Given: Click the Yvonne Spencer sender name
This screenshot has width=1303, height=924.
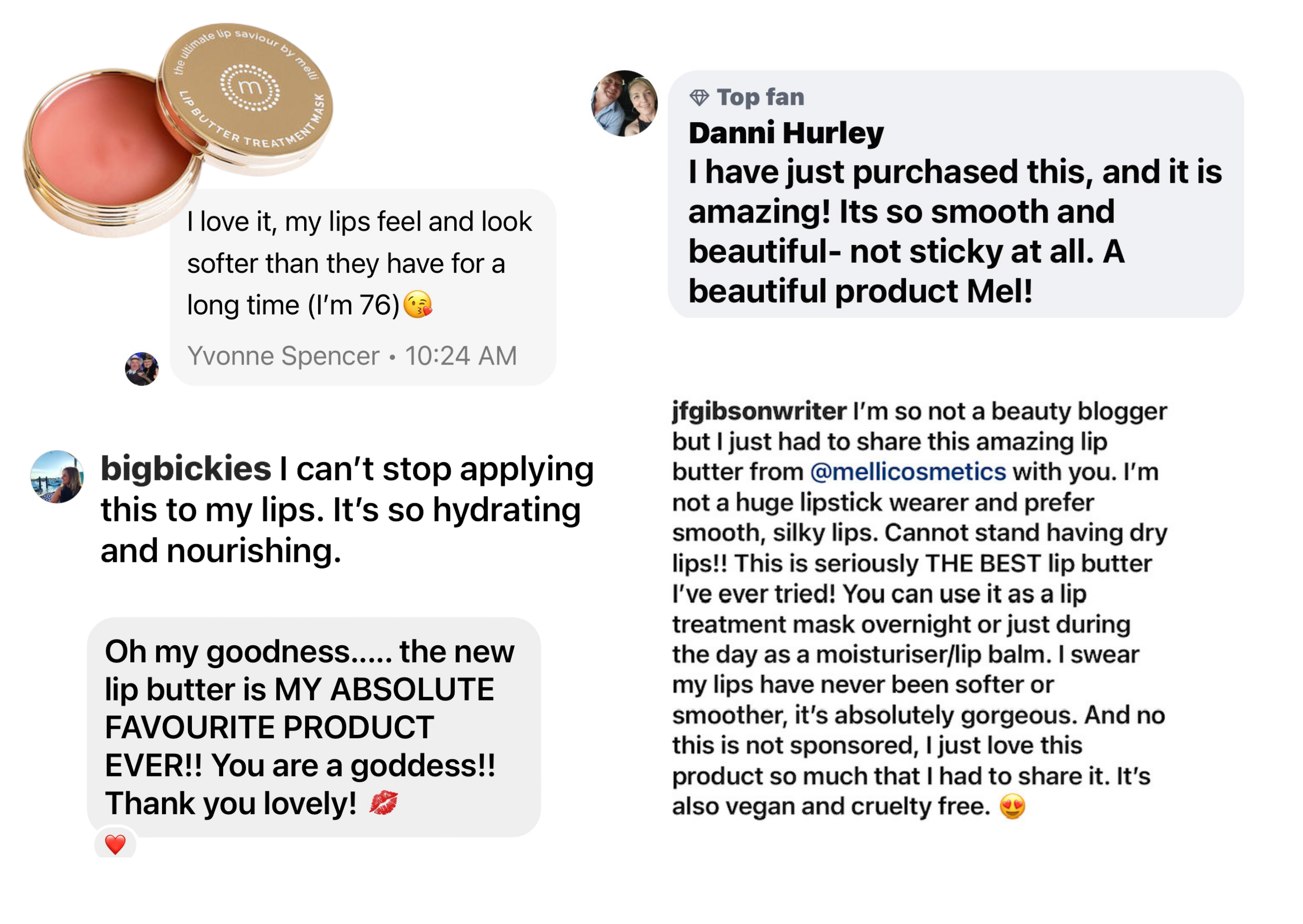Looking at the screenshot, I should click(283, 356).
